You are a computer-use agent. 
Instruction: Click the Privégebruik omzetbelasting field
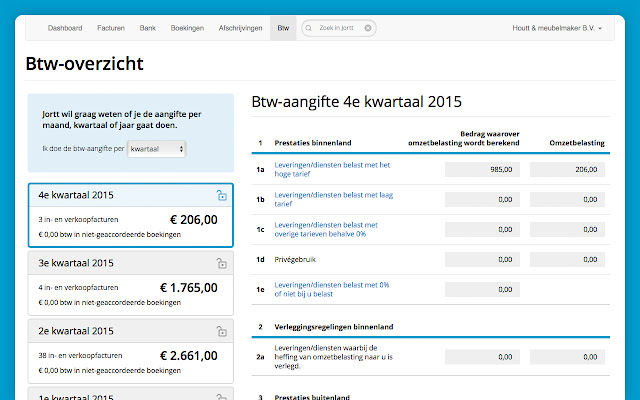point(567,259)
